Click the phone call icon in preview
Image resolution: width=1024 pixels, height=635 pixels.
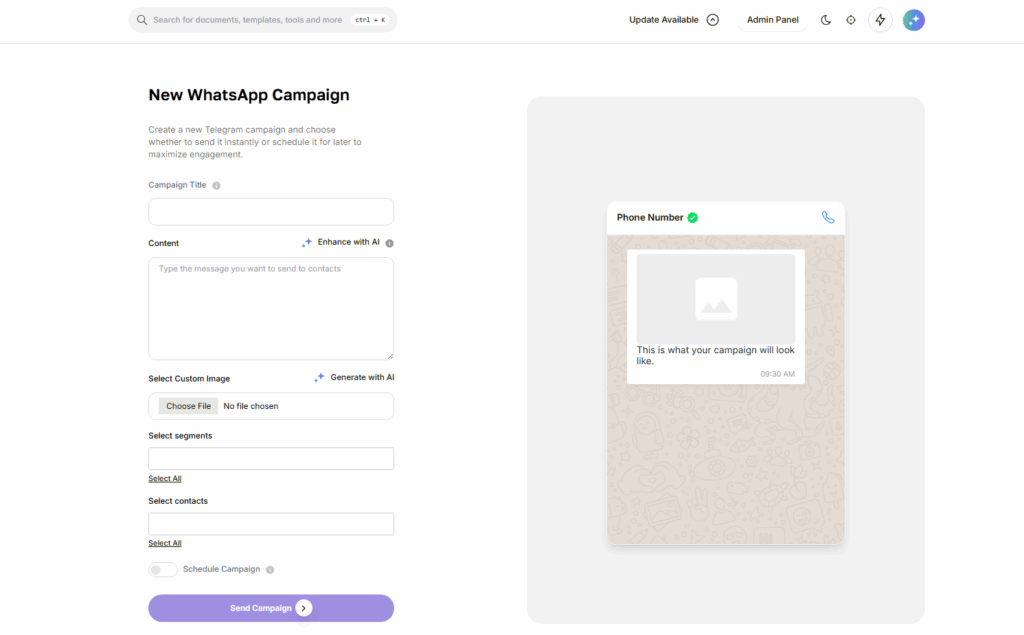827,218
